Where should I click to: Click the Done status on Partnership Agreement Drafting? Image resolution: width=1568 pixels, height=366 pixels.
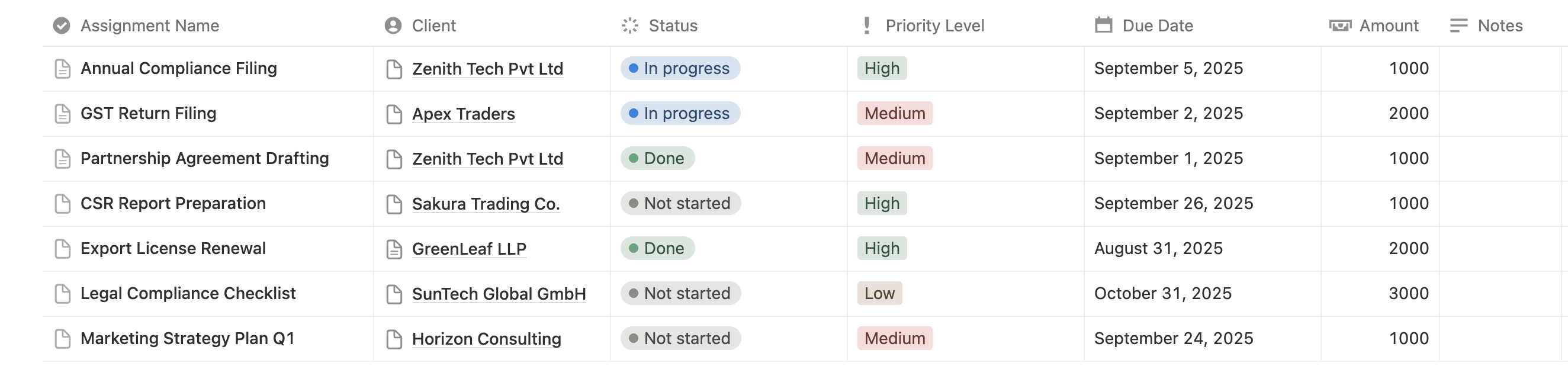(x=657, y=159)
